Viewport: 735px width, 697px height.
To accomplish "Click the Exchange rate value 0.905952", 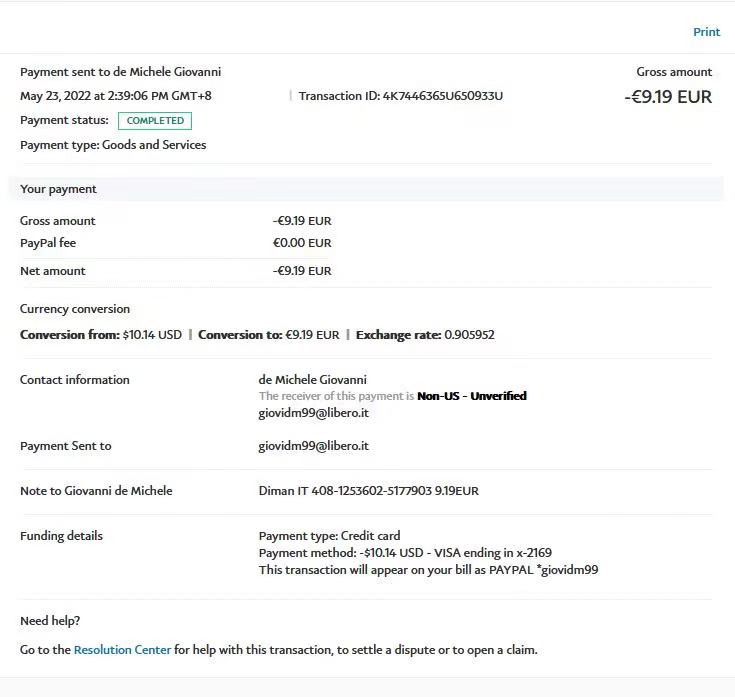I will point(469,335).
